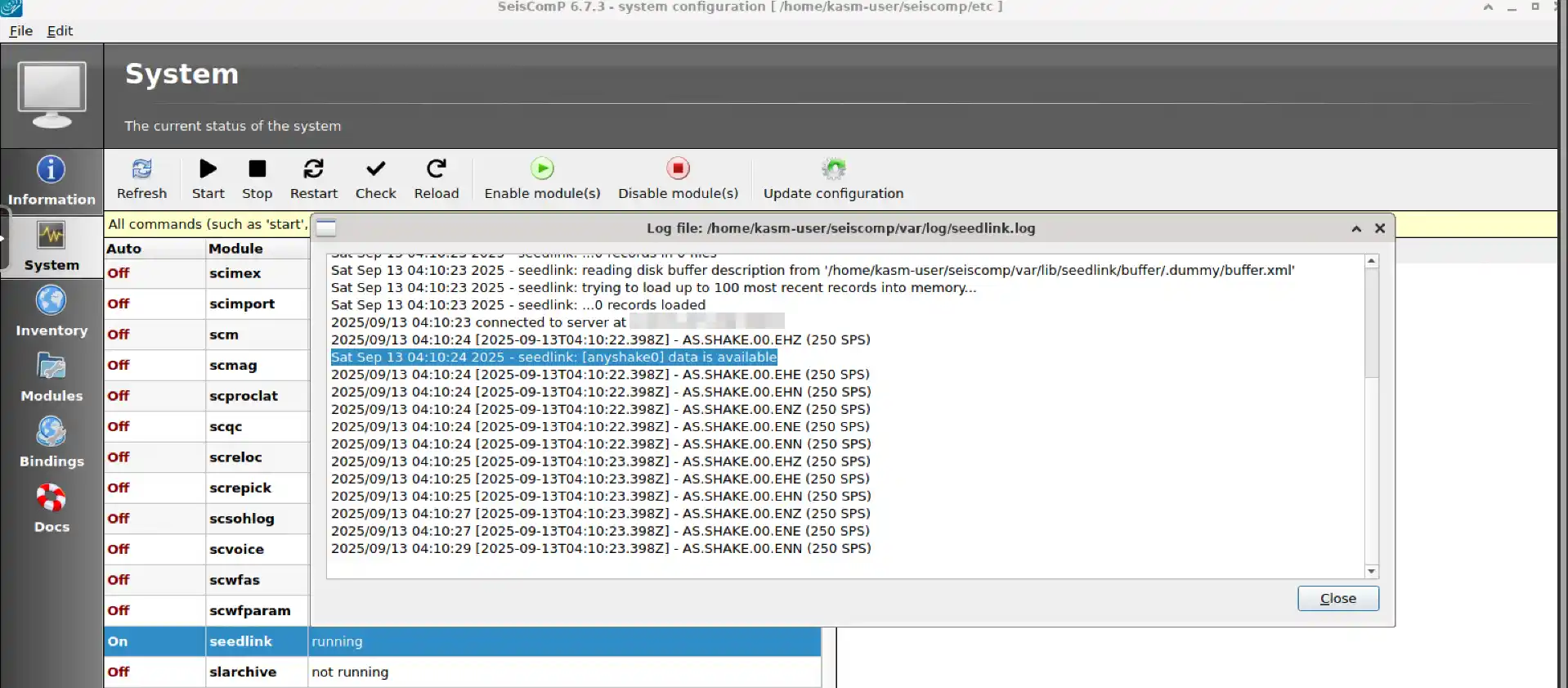Sort by the Module column header
This screenshot has width=1568, height=688.
pos(257,249)
